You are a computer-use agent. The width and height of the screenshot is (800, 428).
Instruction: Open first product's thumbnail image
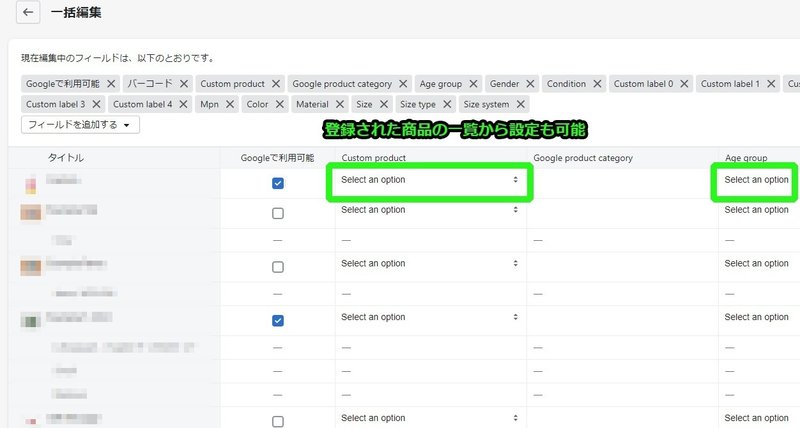pyautogui.click(x=31, y=184)
